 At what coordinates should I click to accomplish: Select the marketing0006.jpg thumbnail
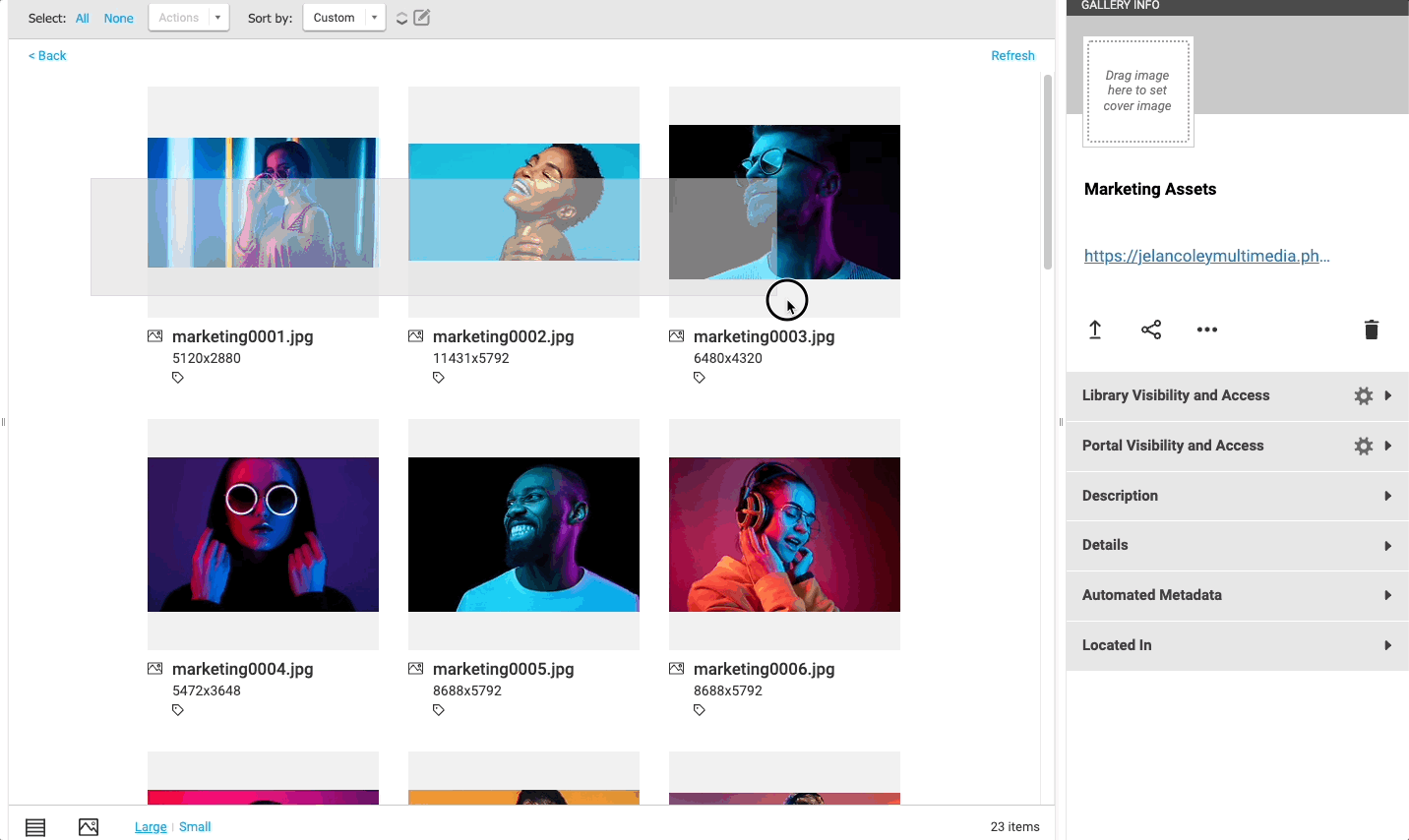(784, 534)
